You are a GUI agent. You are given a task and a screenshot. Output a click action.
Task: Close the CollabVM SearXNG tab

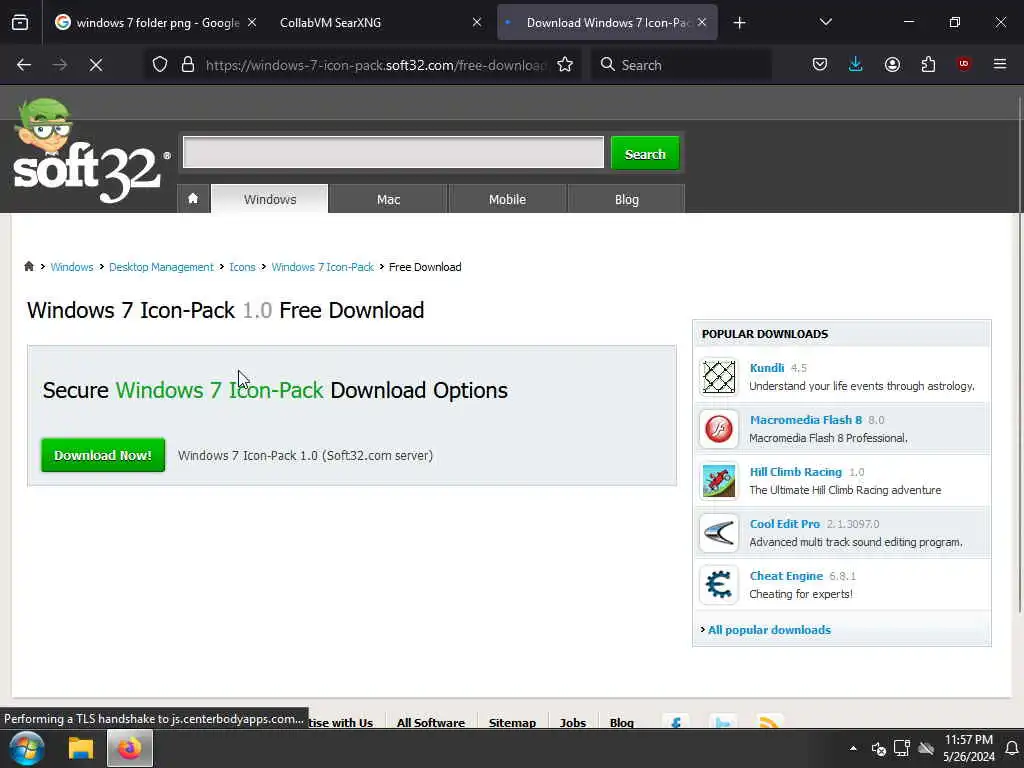[477, 23]
